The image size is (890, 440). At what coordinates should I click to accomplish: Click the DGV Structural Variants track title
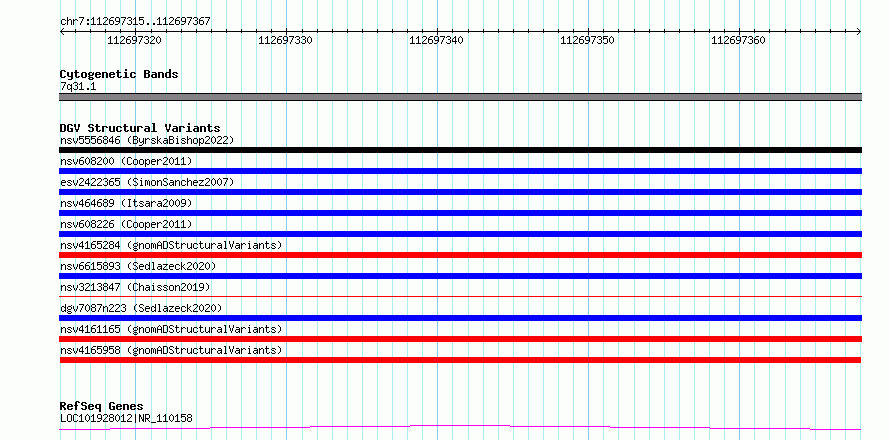pos(140,128)
